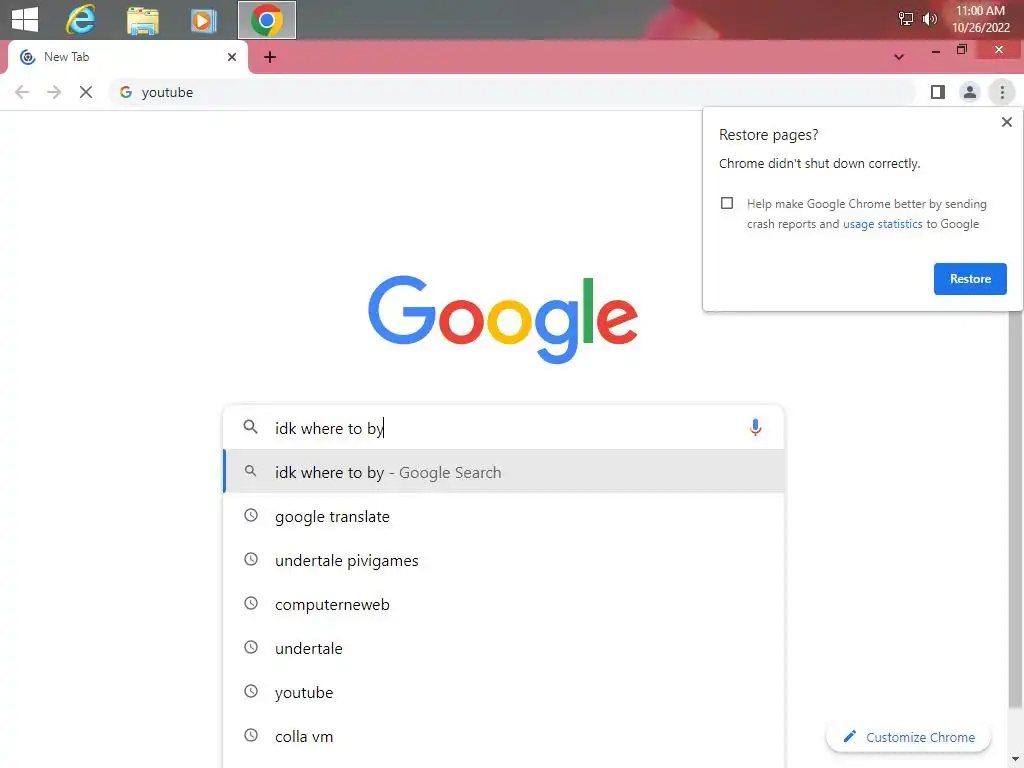Check the crash reports checkbox

727,203
